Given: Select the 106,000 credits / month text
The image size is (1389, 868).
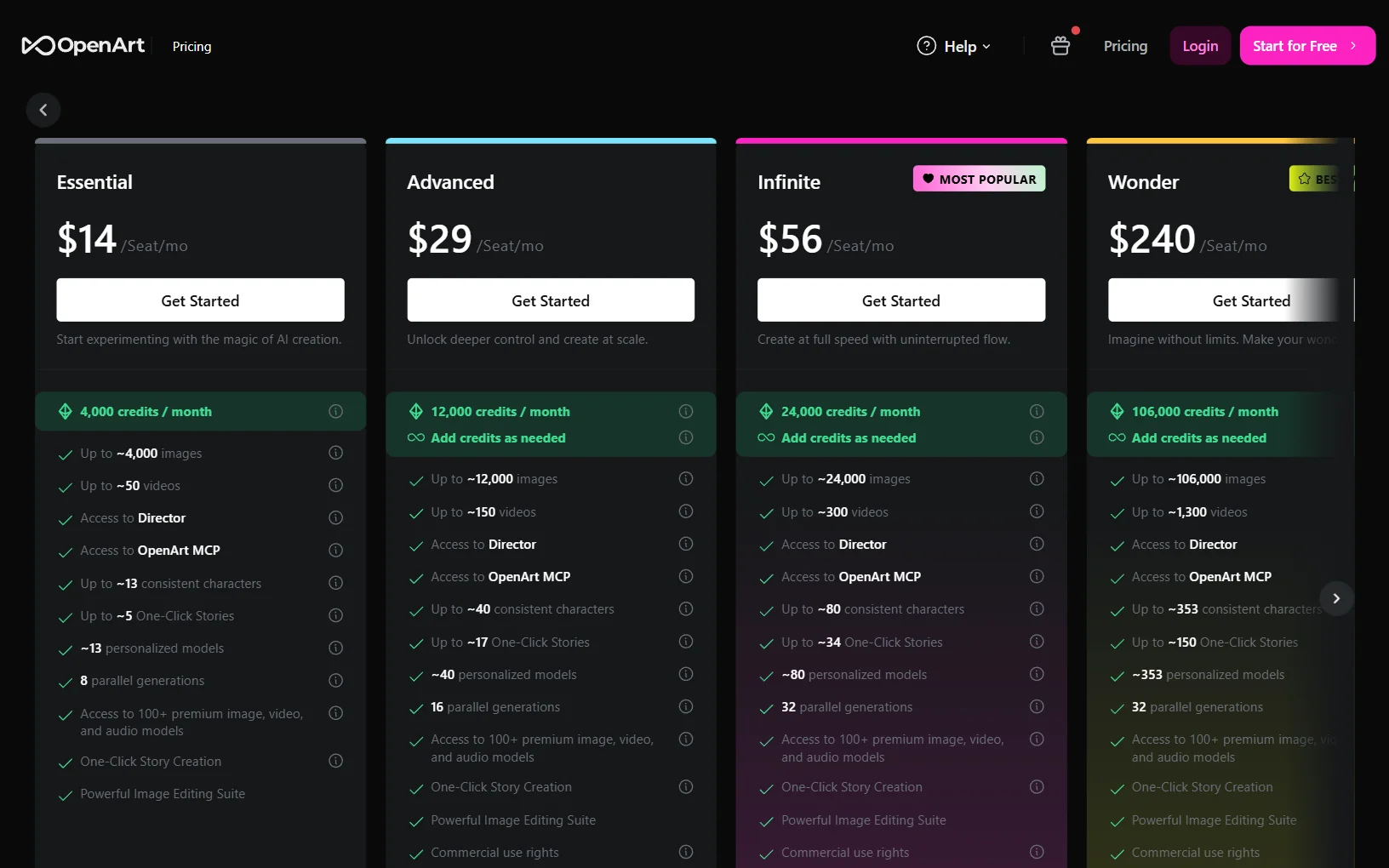Looking at the screenshot, I should point(1205,412).
